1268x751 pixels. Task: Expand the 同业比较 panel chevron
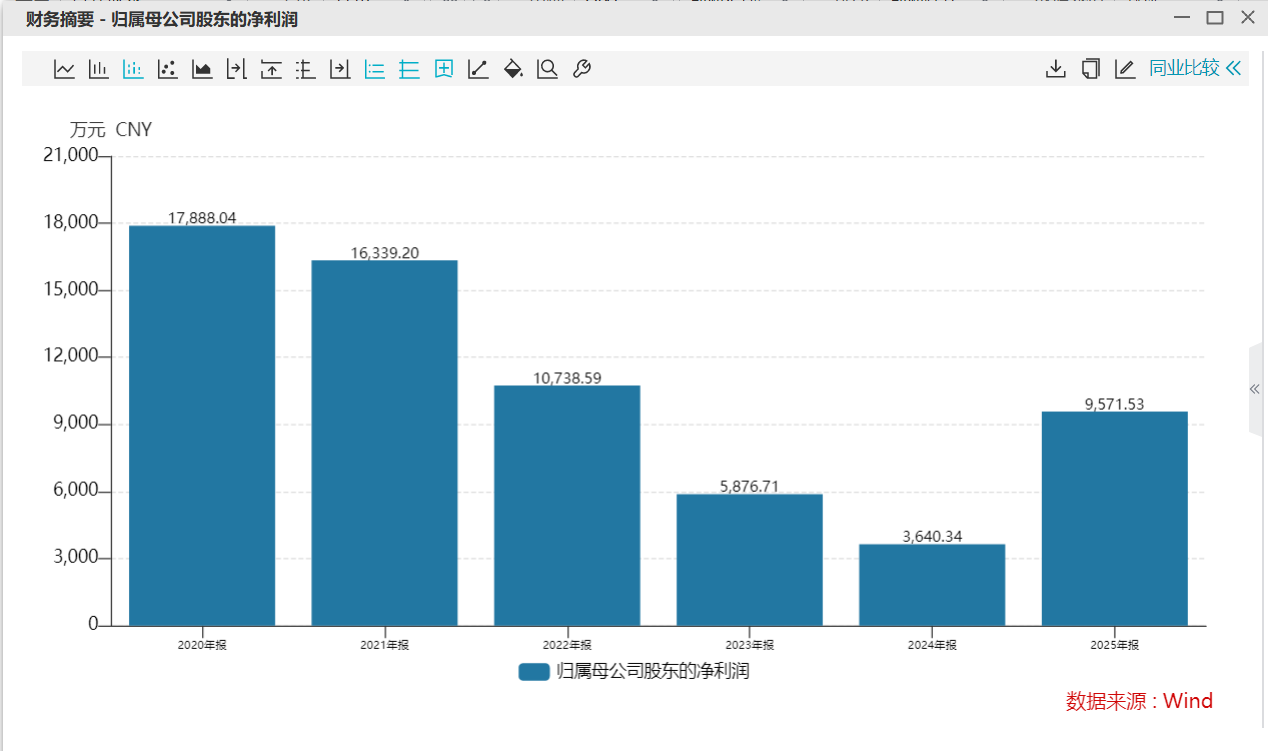1233,69
